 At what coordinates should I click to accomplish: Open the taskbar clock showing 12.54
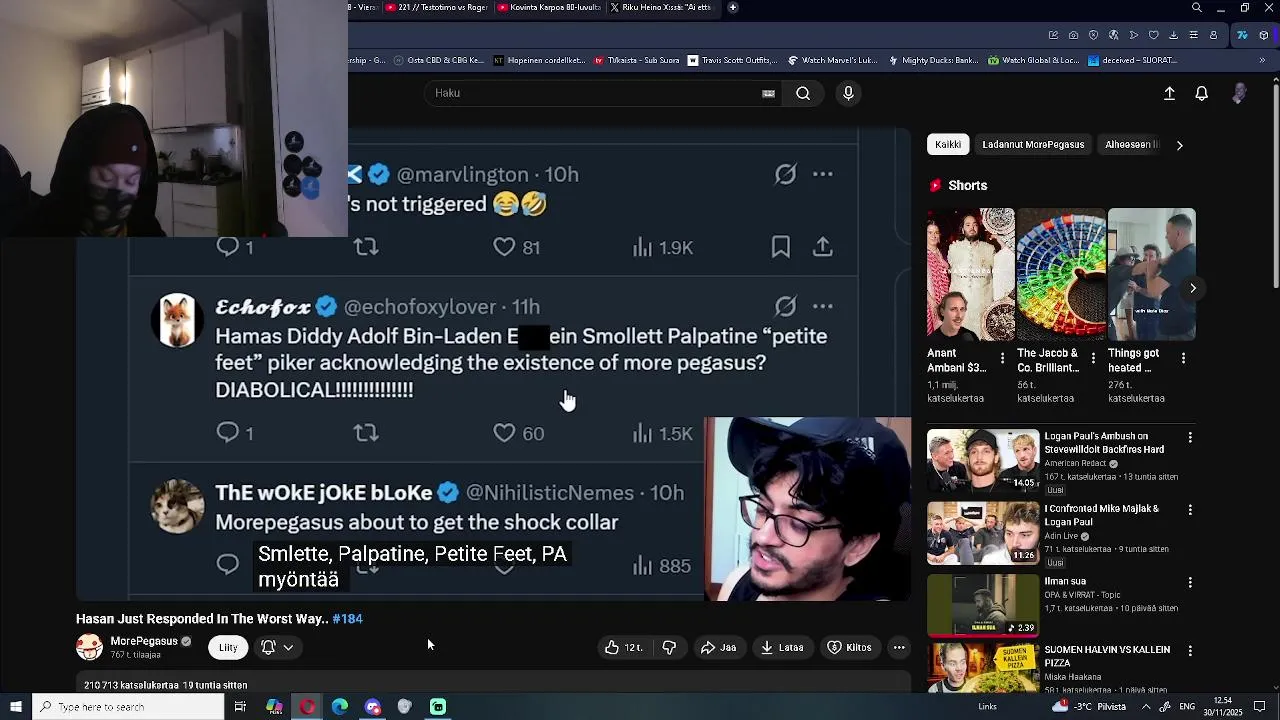(1222, 707)
